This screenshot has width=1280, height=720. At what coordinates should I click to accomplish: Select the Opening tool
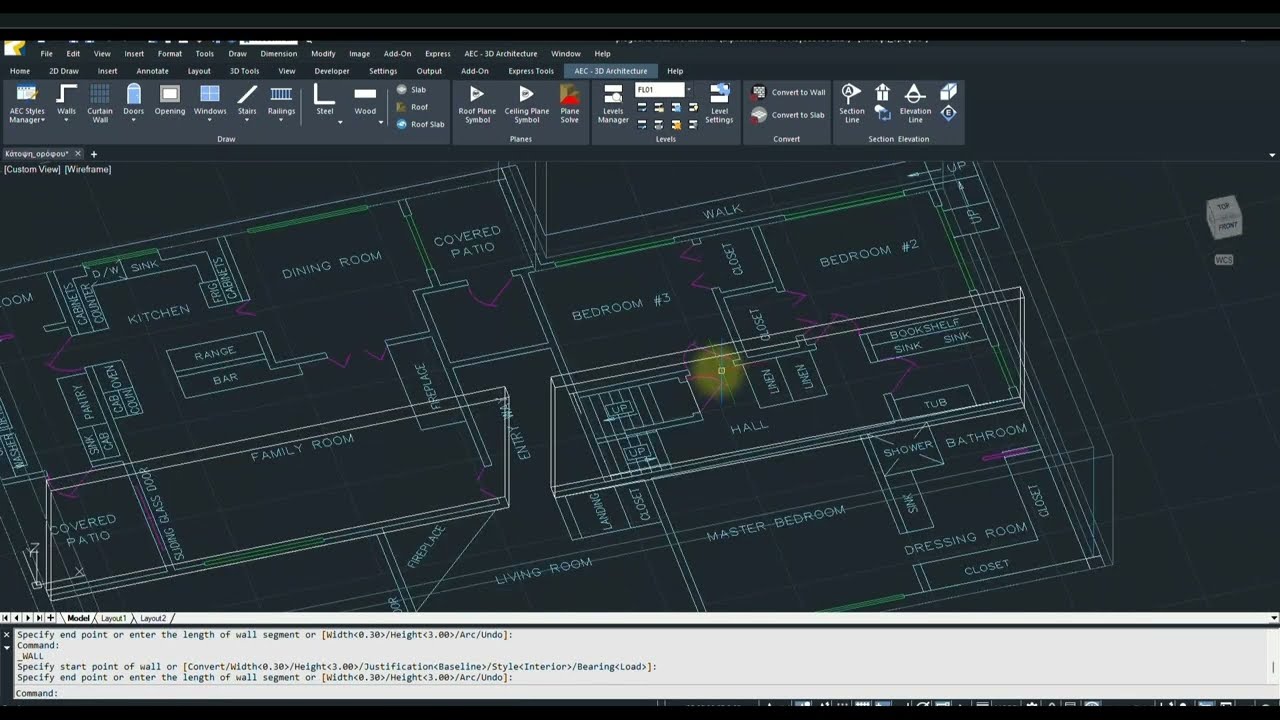[x=170, y=99]
